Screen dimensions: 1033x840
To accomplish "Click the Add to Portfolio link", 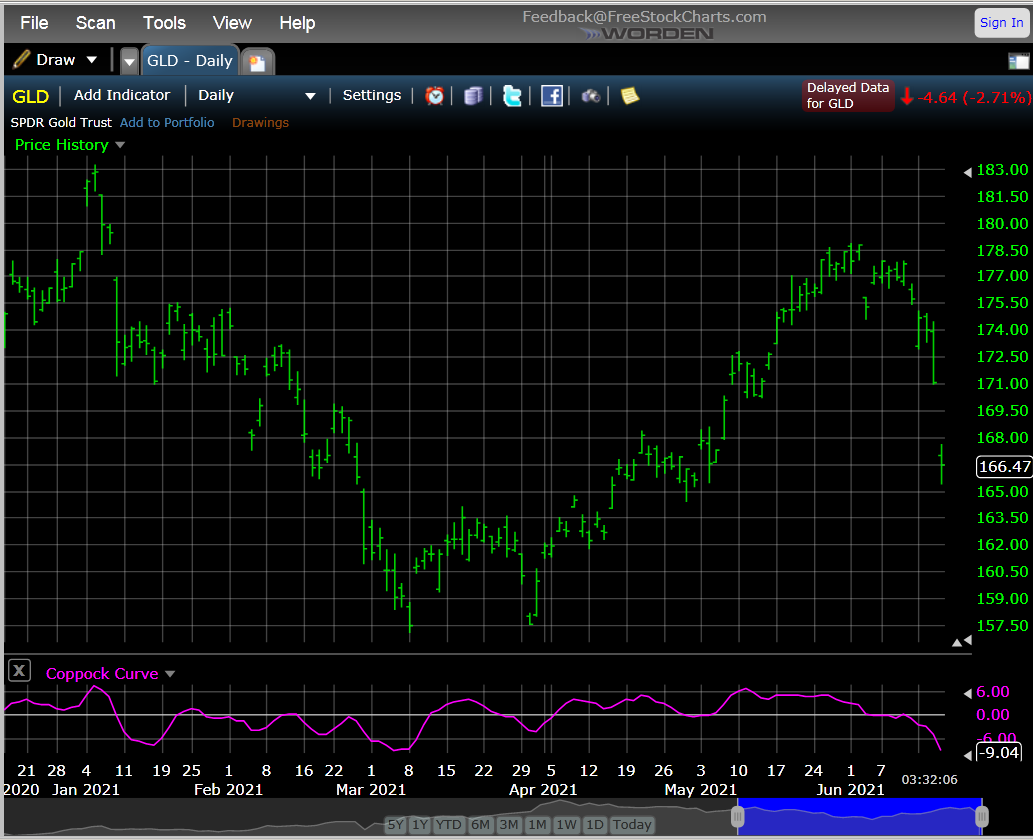I will pyautogui.click(x=167, y=123).
